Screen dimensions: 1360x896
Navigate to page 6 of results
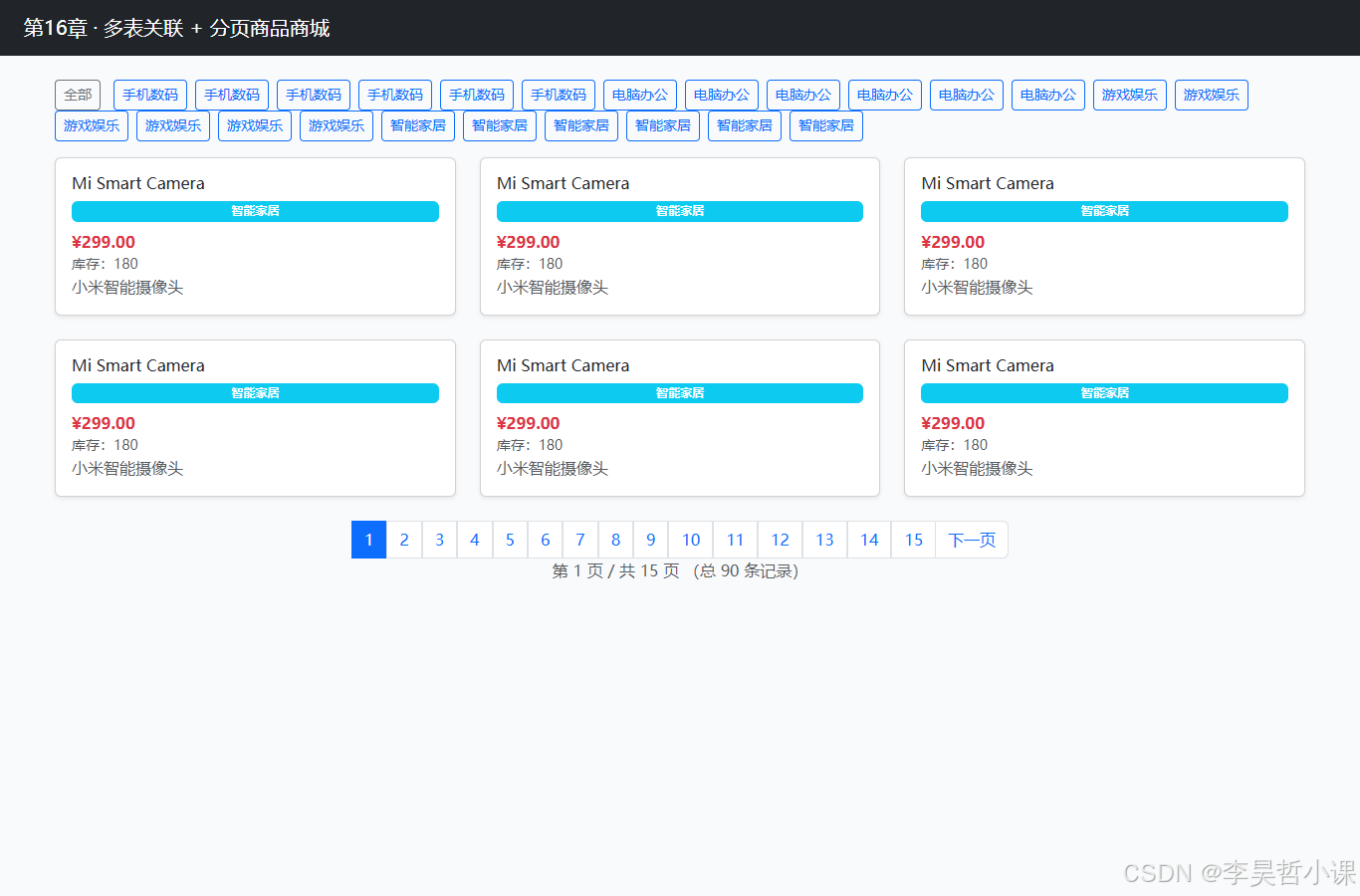pyautogui.click(x=546, y=540)
